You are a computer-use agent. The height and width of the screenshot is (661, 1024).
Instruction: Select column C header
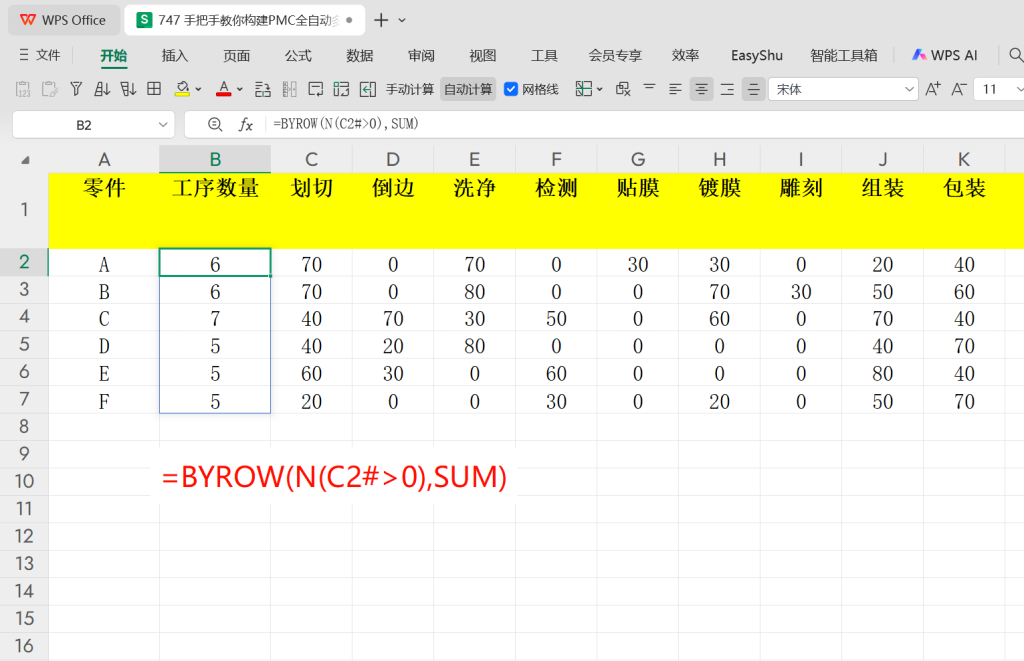pyautogui.click(x=312, y=159)
